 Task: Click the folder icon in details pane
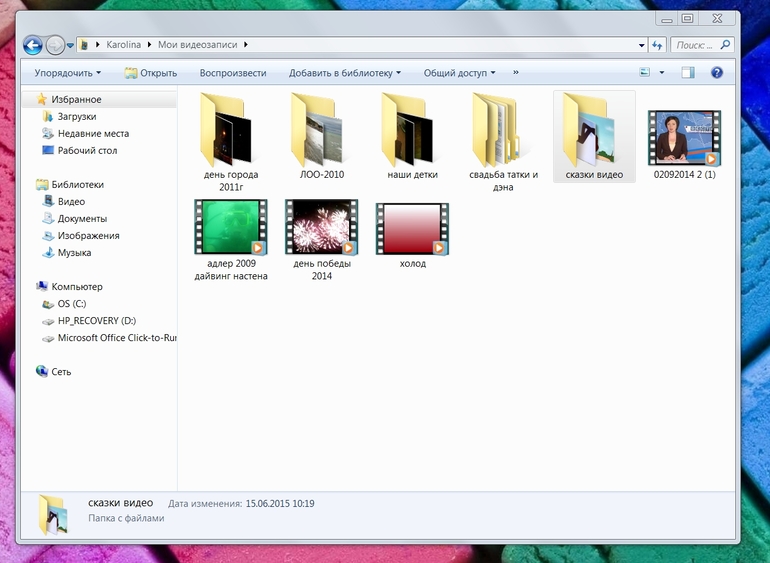pyautogui.click(x=53, y=514)
